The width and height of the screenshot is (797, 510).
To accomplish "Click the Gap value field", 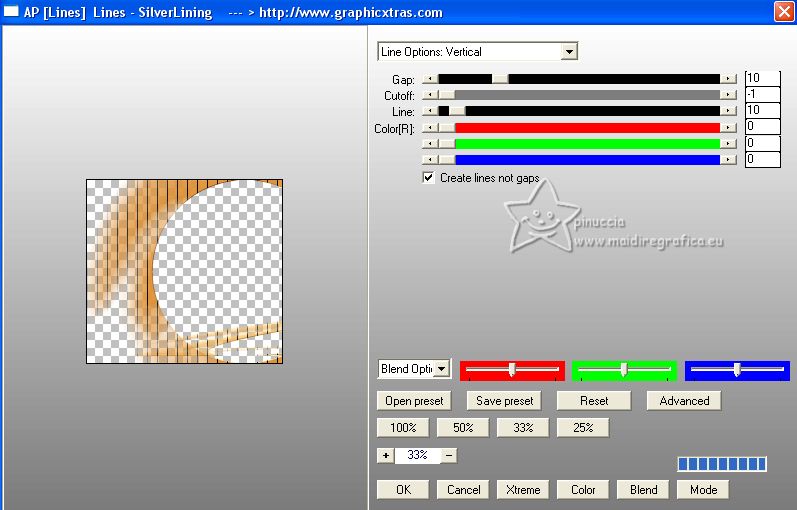I will tap(762, 78).
